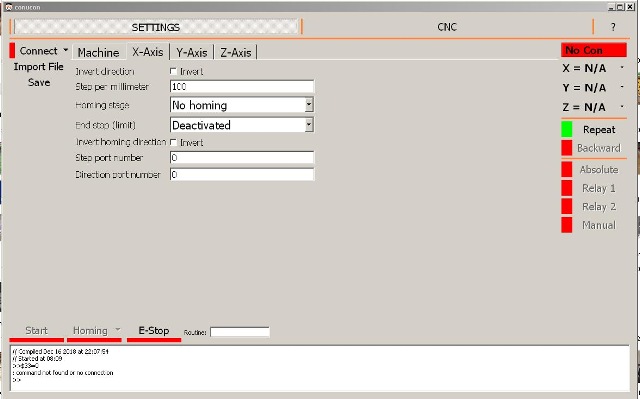Image resolution: width=640 pixels, height=399 pixels.
Task: Open the ? help tab
Action: point(613,27)
